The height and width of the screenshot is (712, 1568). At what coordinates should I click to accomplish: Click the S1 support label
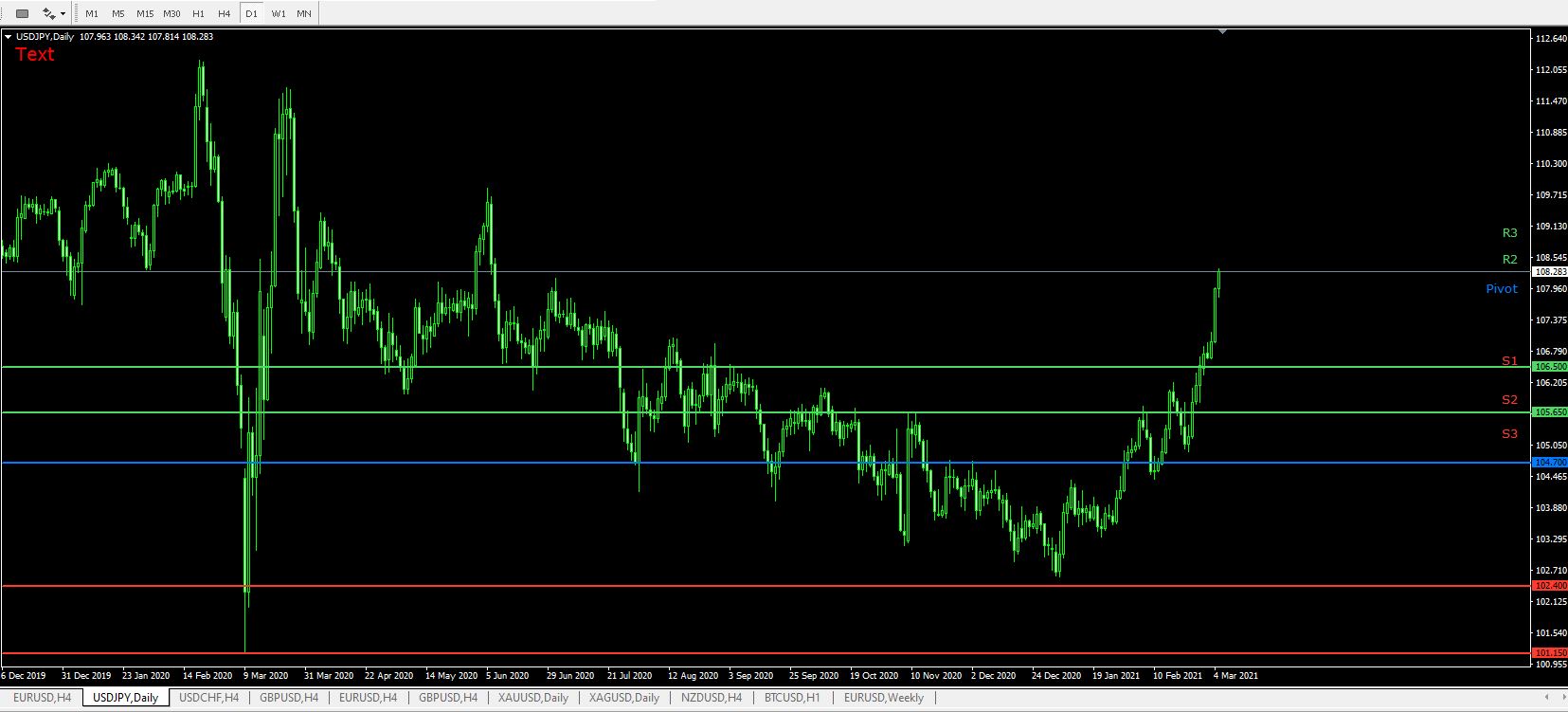[1509, 361]
